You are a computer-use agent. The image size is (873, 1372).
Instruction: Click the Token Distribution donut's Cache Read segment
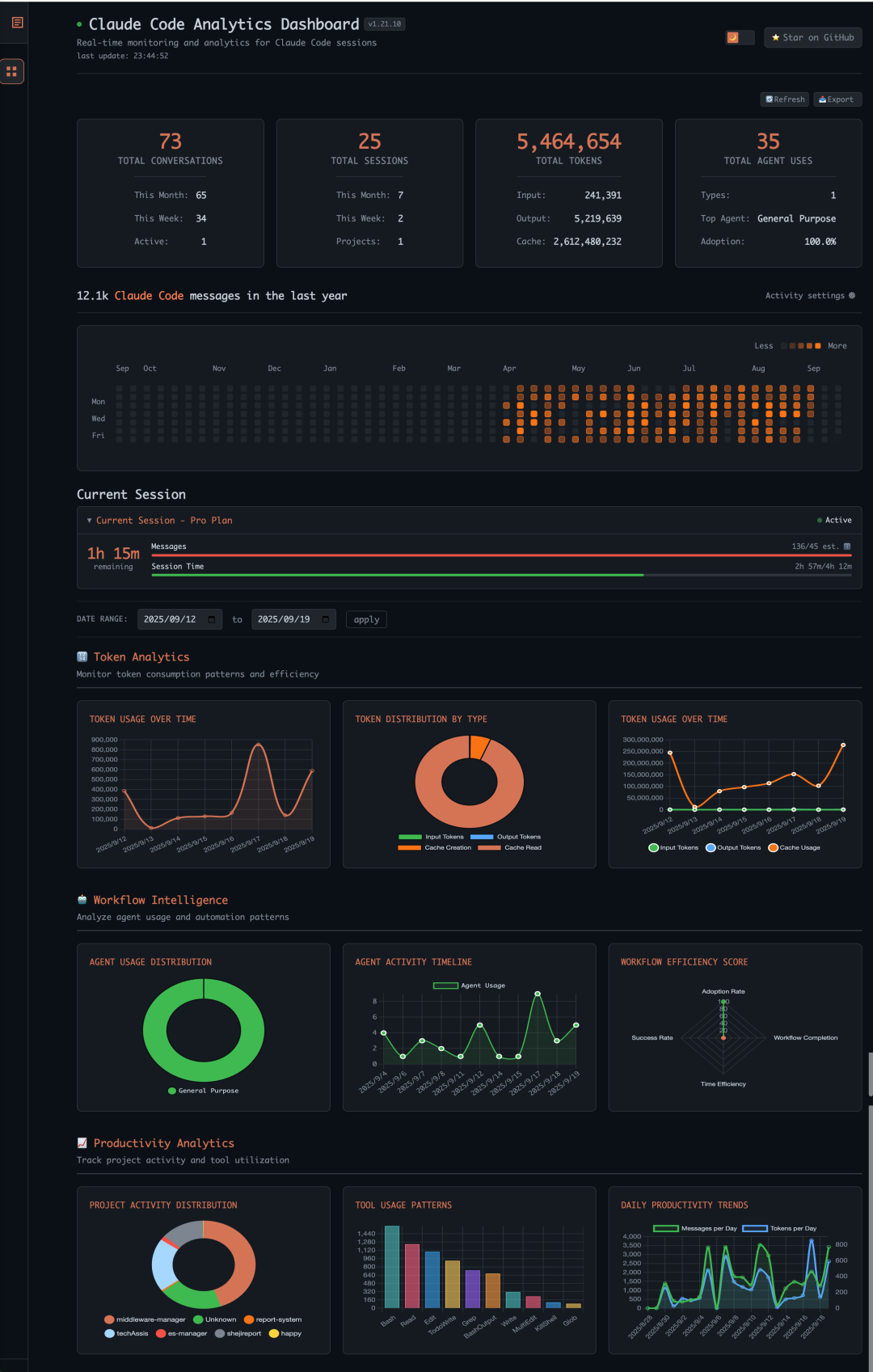[x=428, y=783]
